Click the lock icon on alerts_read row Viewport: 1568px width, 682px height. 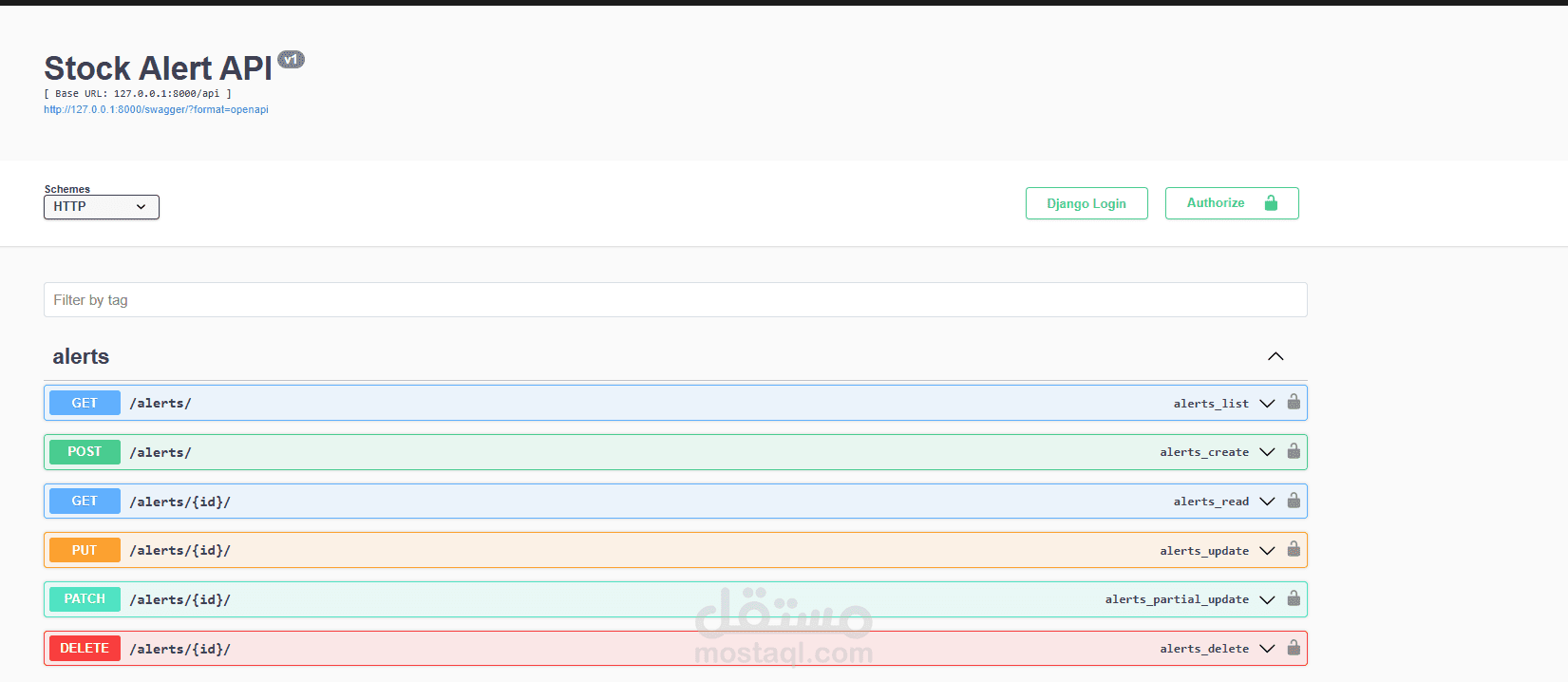(x=1294, y=501)
